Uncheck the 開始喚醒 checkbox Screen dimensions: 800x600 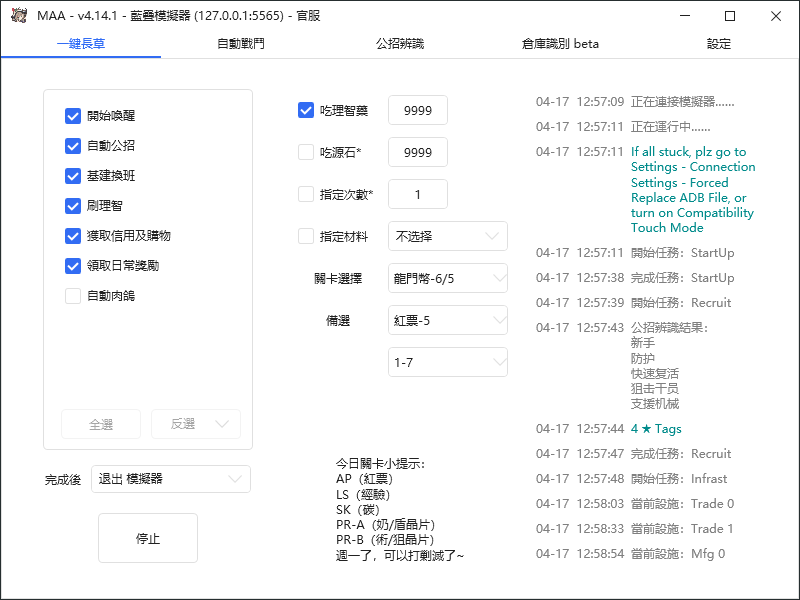(x=73, y=116)
